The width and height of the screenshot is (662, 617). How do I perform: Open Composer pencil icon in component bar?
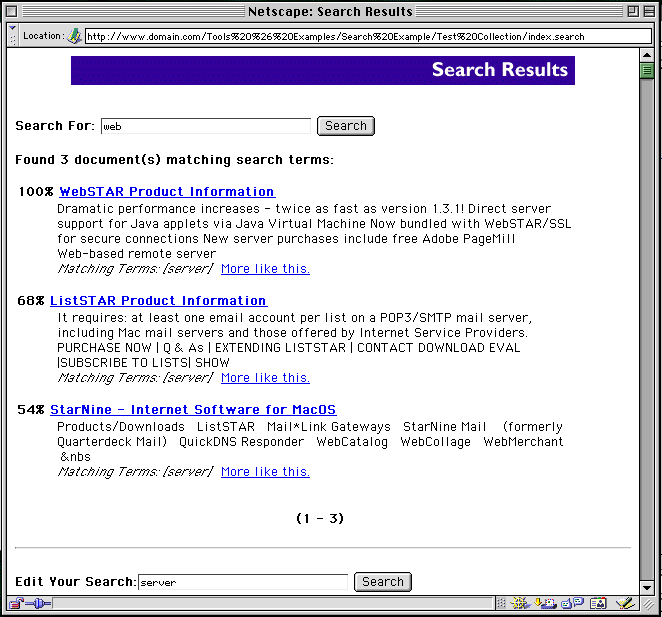tap(626, 603)
